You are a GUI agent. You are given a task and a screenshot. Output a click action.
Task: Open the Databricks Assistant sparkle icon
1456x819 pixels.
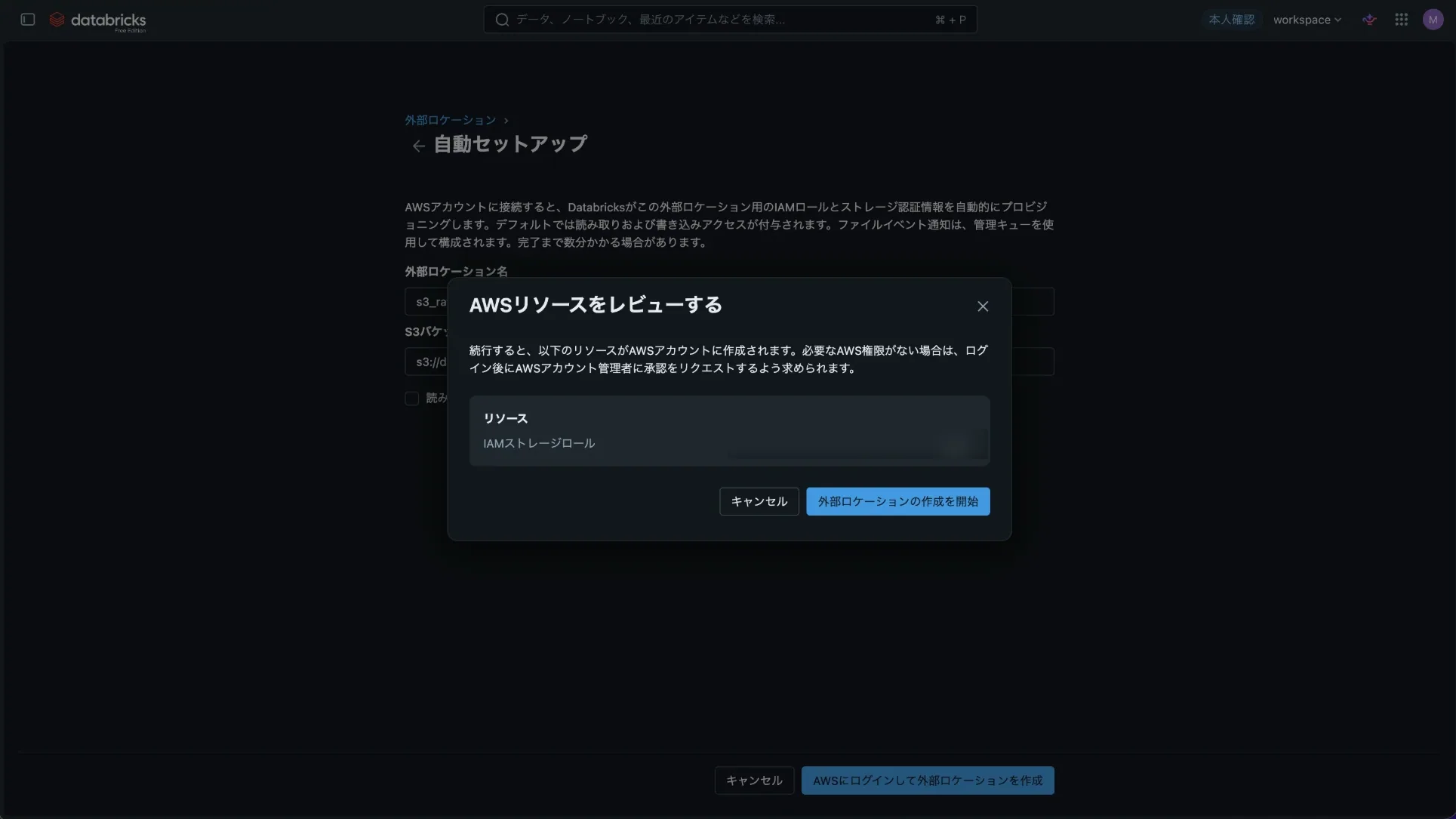(1369, 20)
